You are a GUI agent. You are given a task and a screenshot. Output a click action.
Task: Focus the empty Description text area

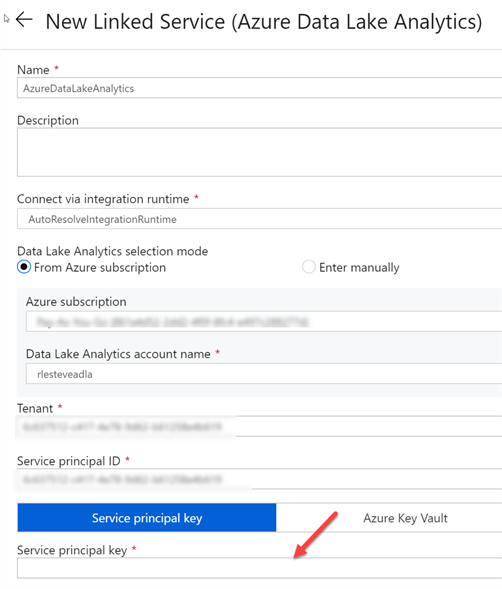pyautogui.click(x=259, y=152)
